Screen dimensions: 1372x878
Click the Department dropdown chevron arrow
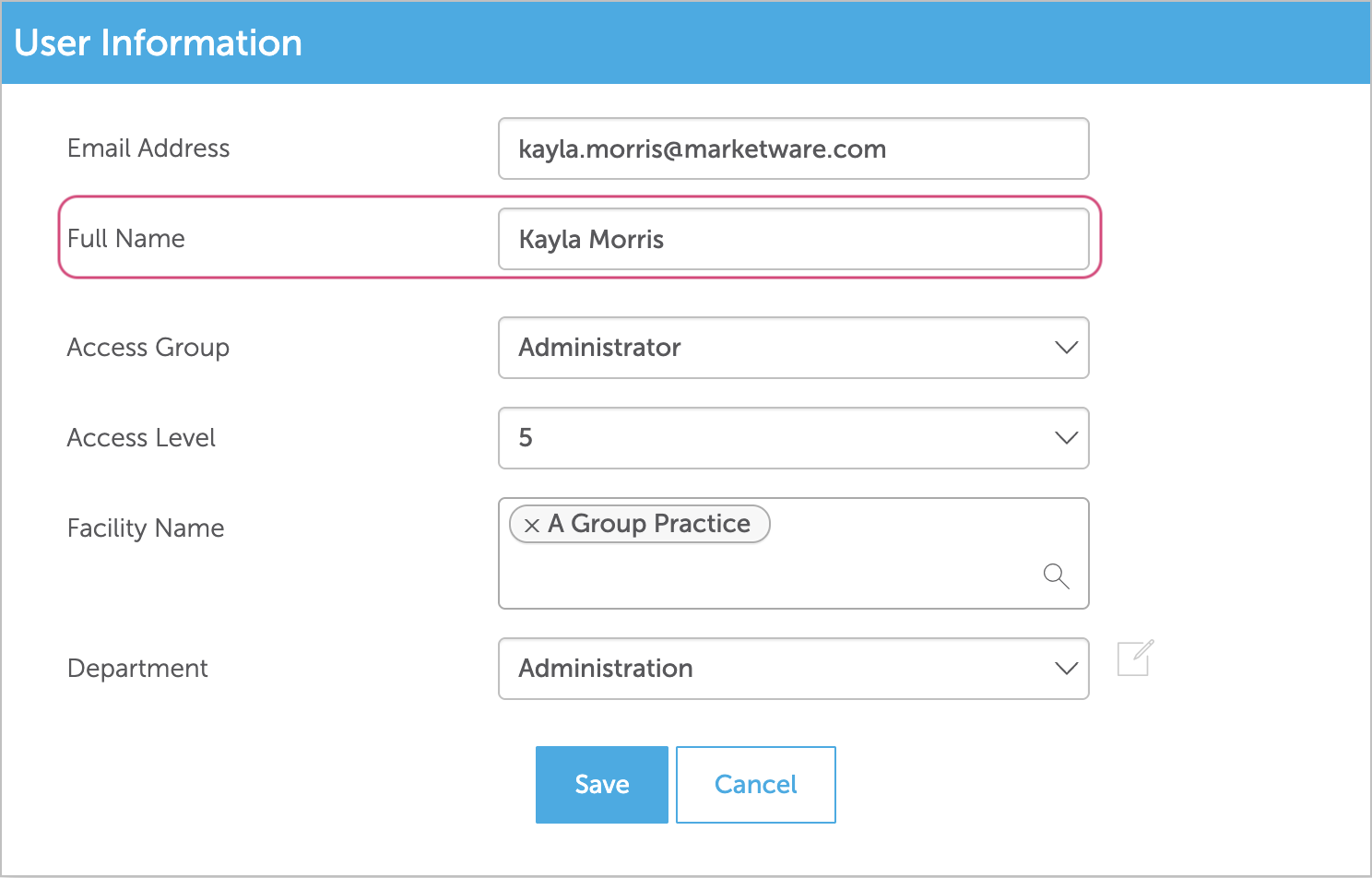click(1066, 669)
